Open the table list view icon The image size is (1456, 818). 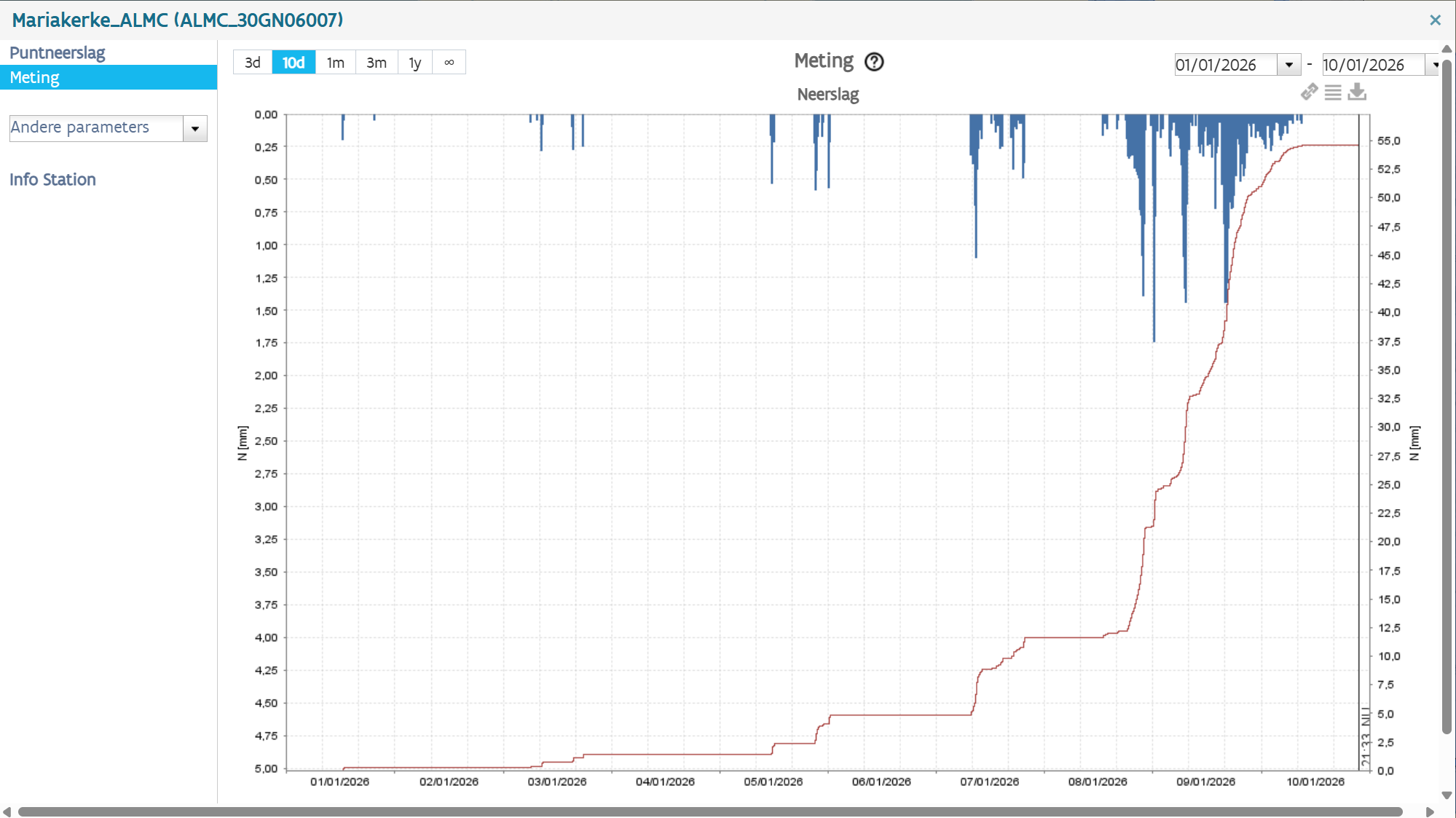[1333, 93]
